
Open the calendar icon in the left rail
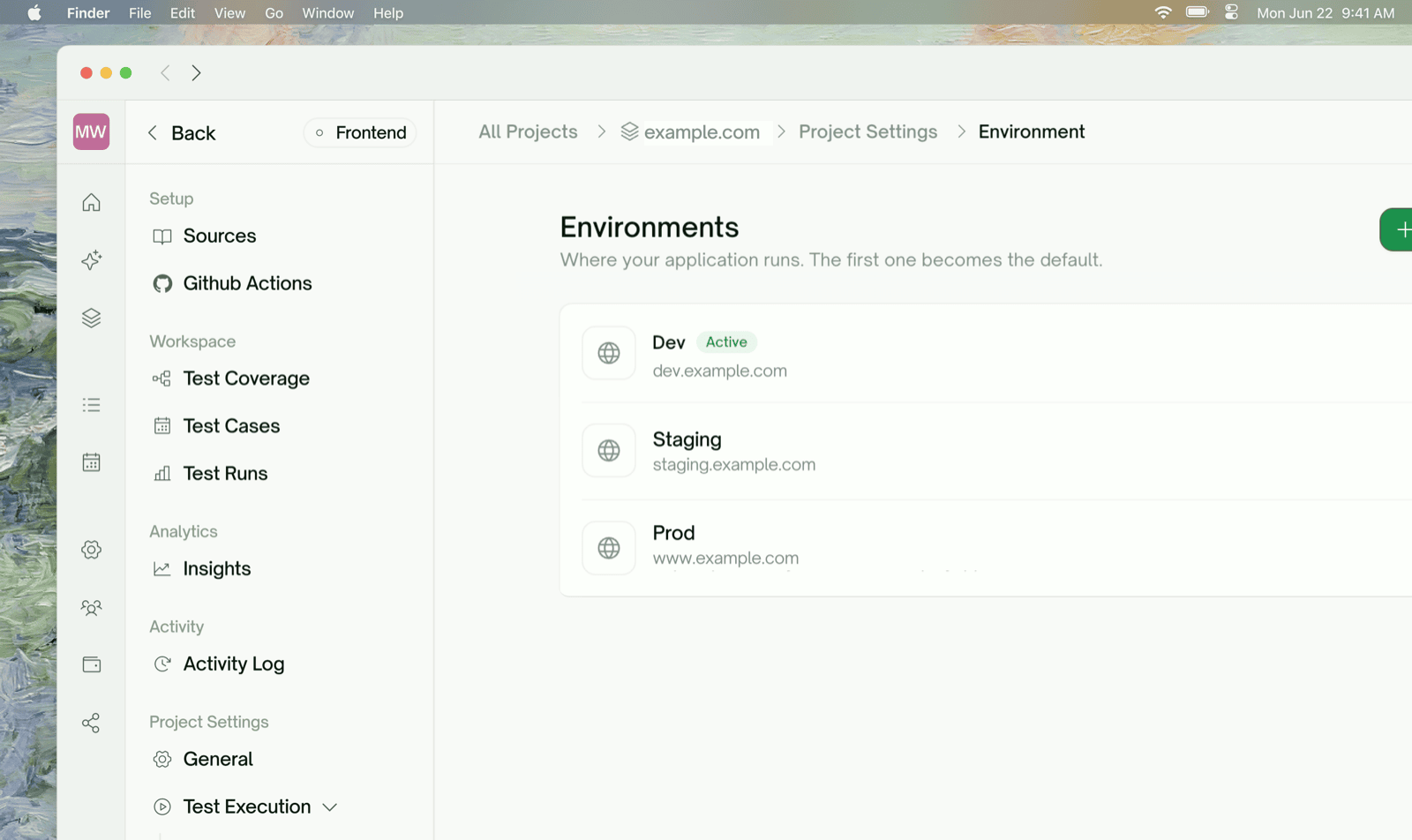click(x=91, y=462)
